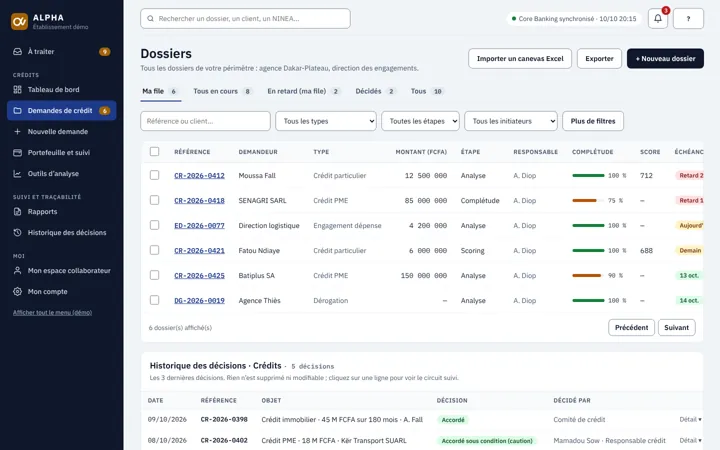Open dossier link CR-2026-0418

pos(199,200)
